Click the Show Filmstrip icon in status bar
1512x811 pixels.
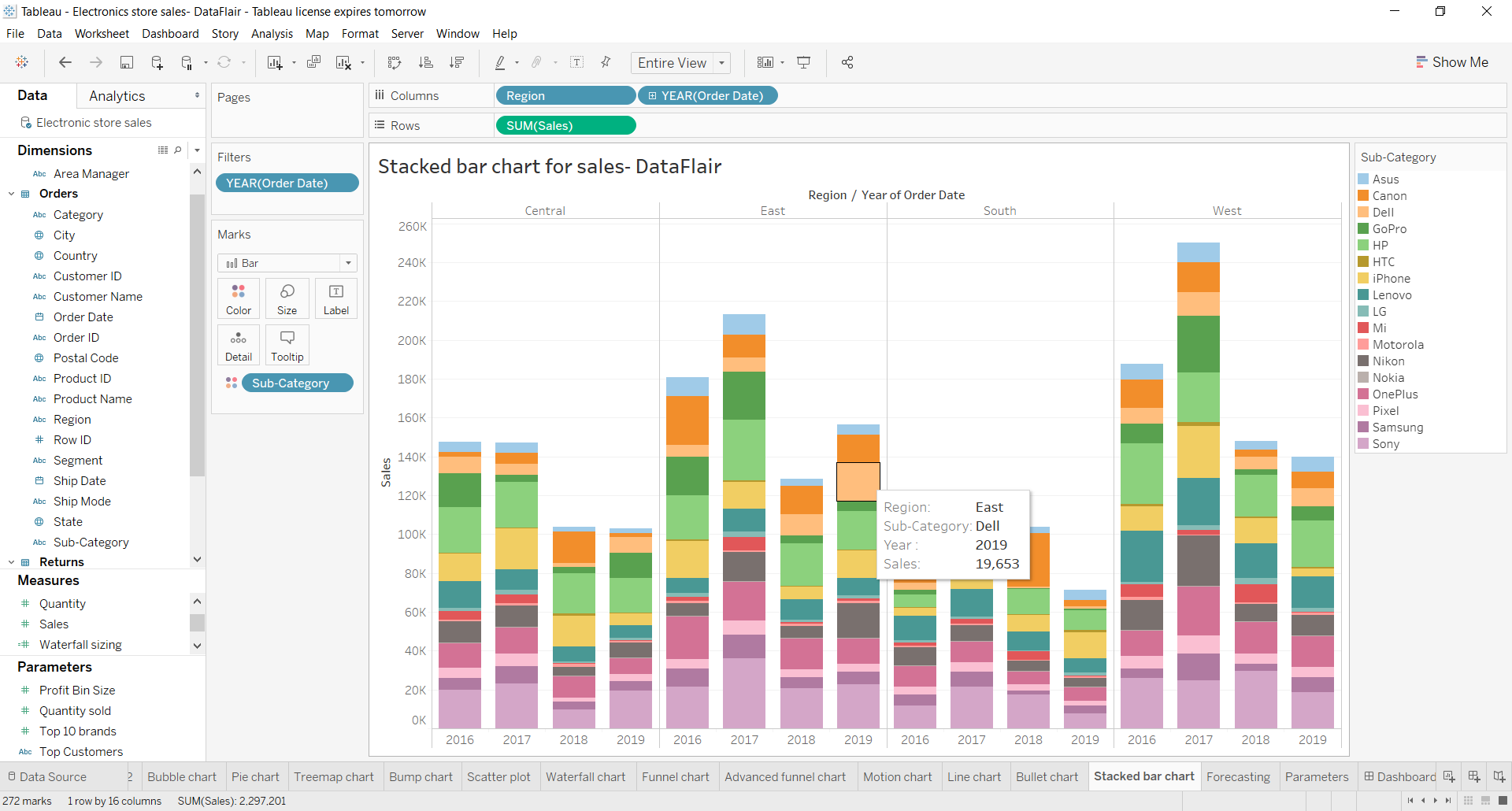(1485, 801)
